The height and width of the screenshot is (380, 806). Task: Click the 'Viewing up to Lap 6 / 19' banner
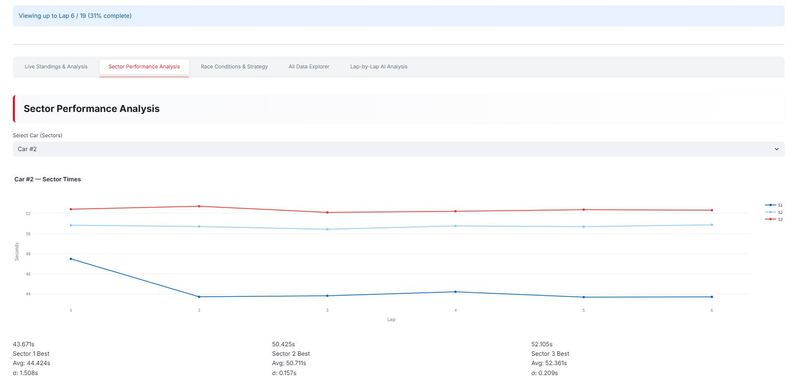coord(398,16)
